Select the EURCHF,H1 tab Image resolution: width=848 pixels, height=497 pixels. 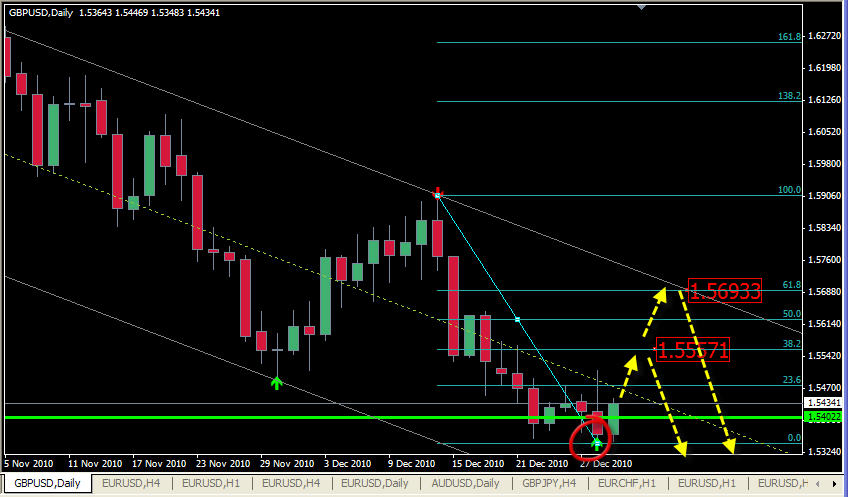pyautogui.click(x=627, y=483)
